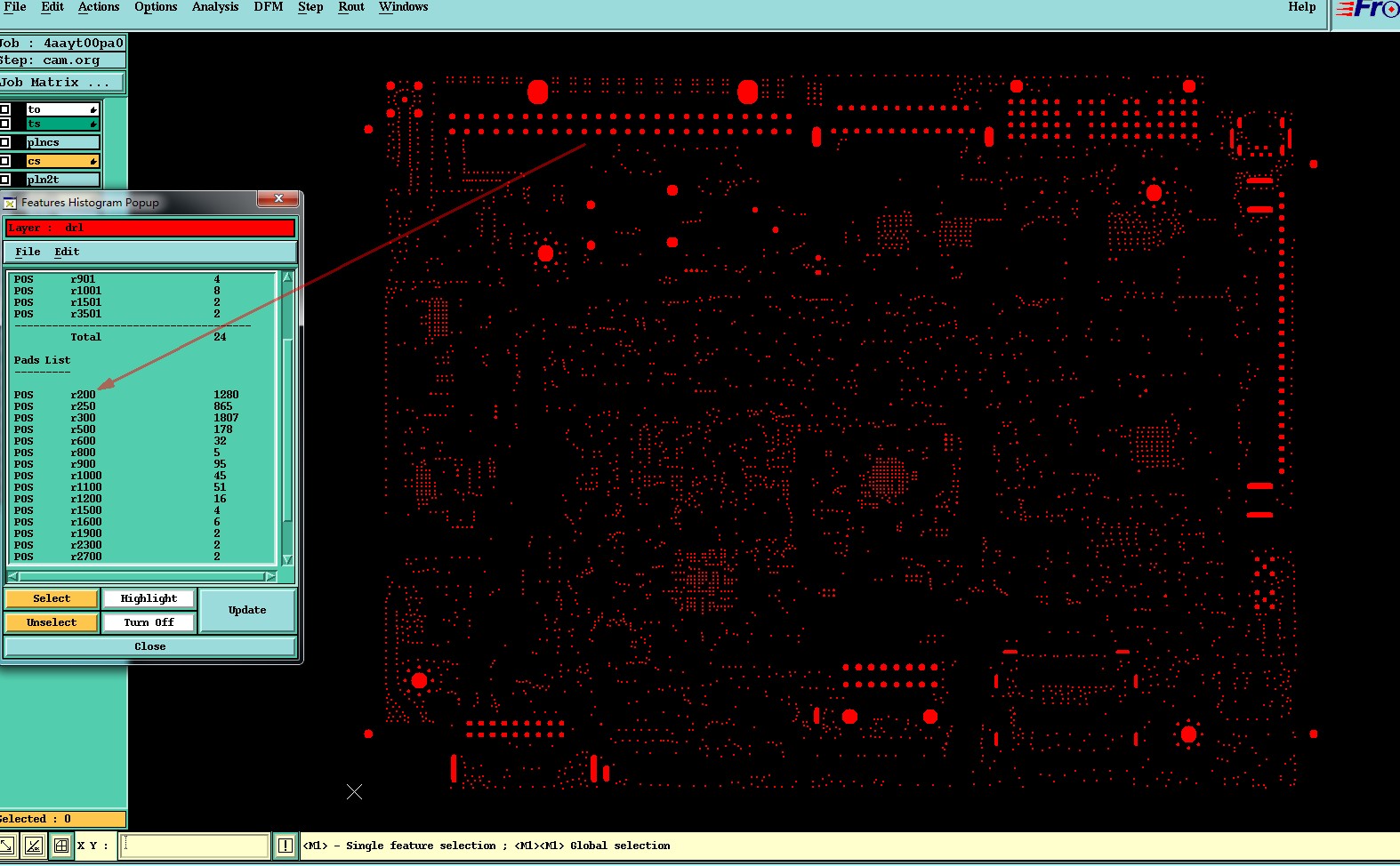Toggle the checkbox for layer 'to'
The image size is (1400, 866).
pos(4,109)
